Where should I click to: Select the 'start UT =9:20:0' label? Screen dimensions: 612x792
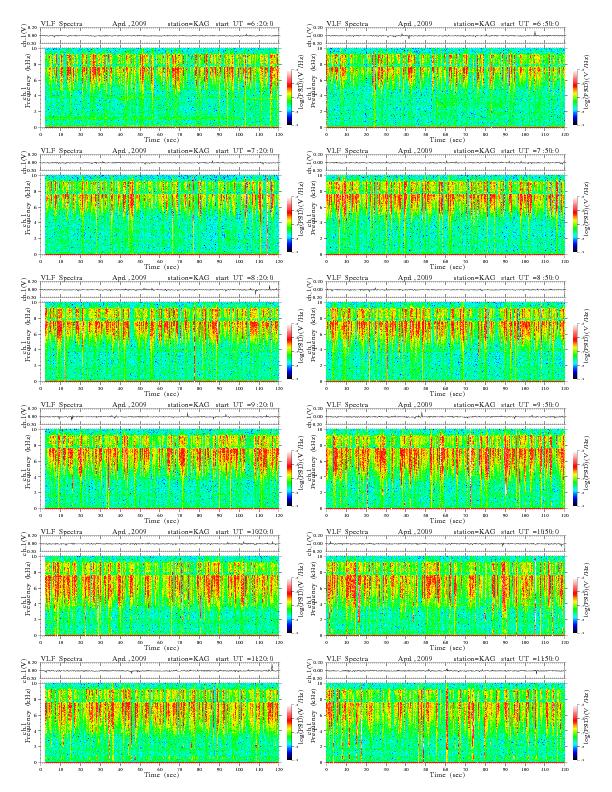coord(245,405)
